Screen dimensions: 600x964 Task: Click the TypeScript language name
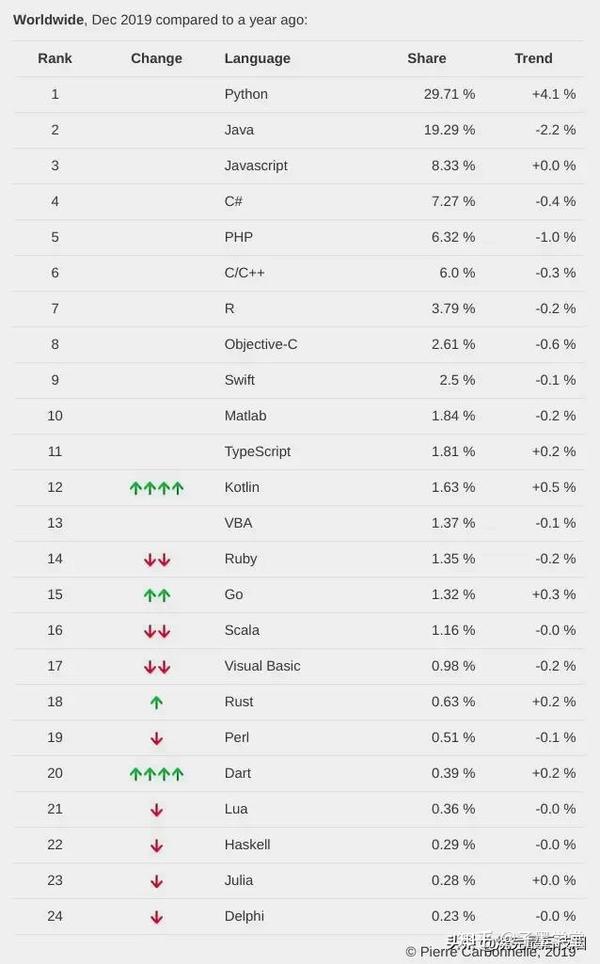(x=257, y=451)
